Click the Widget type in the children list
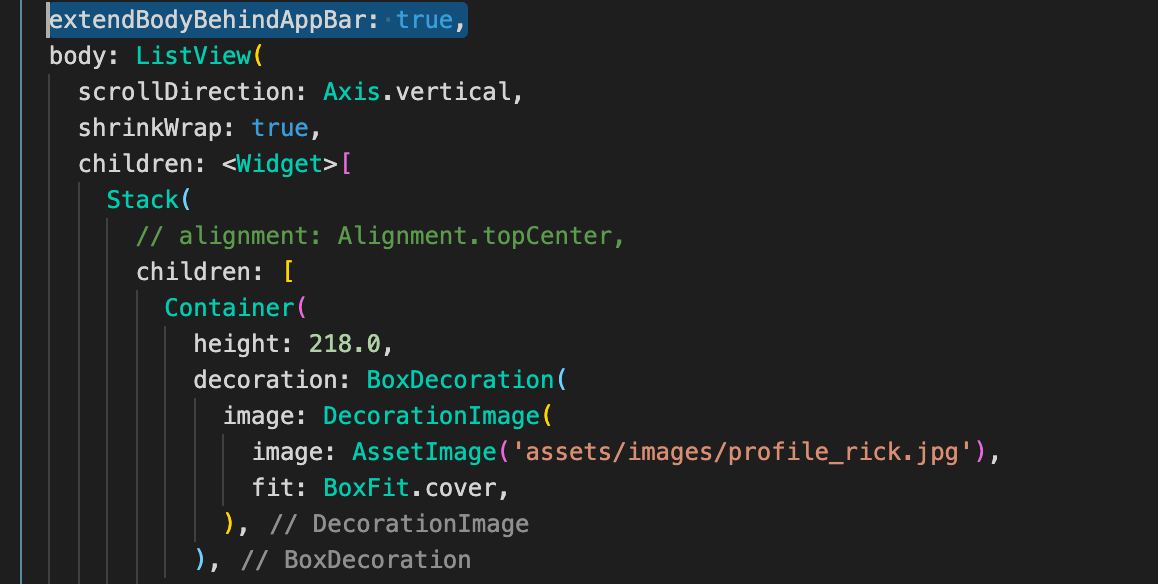This screenshot has height=584, width=1158. (x=279, y=164)
